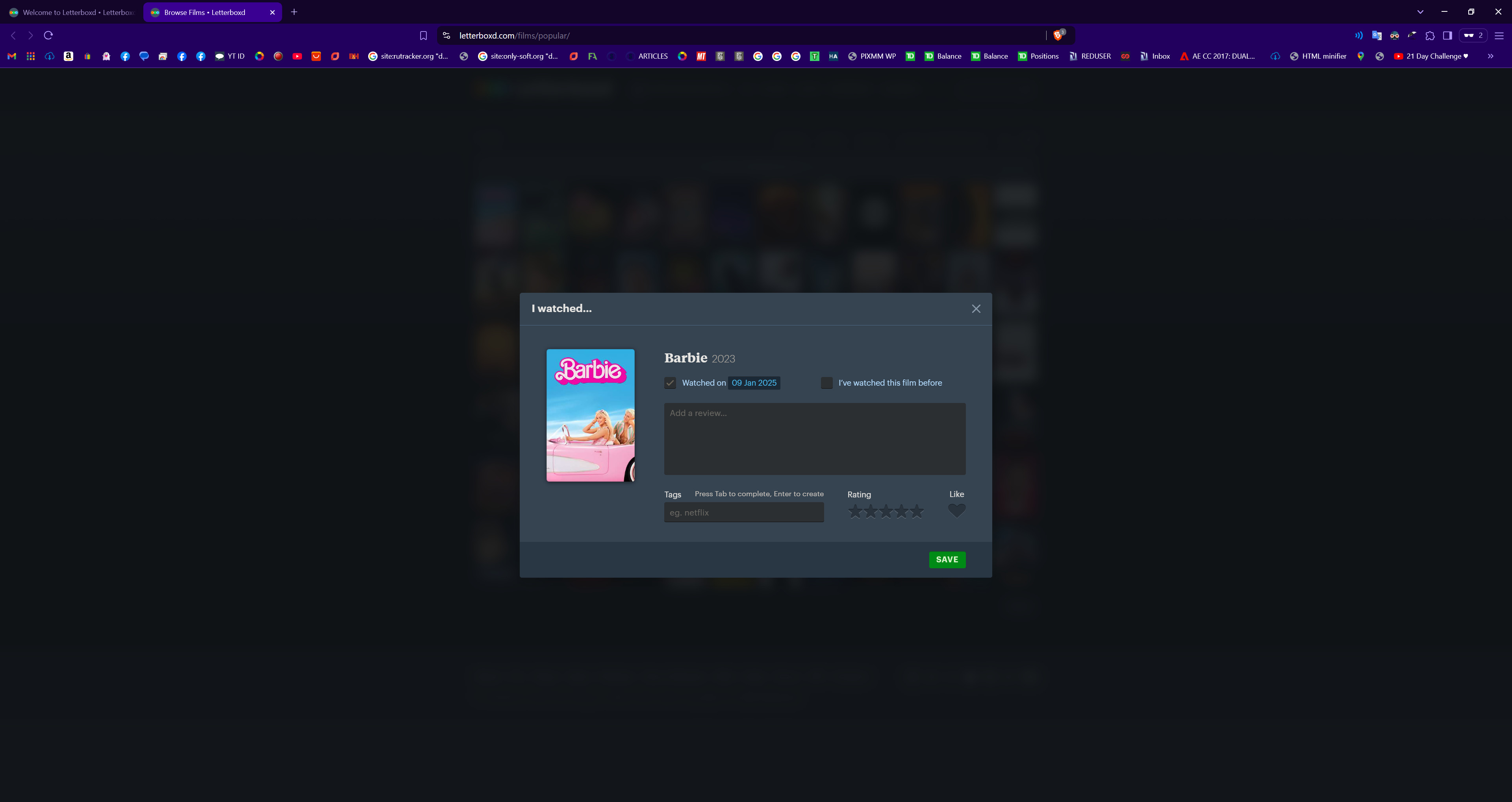The height and width of the screenshot is (802, 1512).
Task: Close the "I watched..." dialog
Action: pos(976,309)
